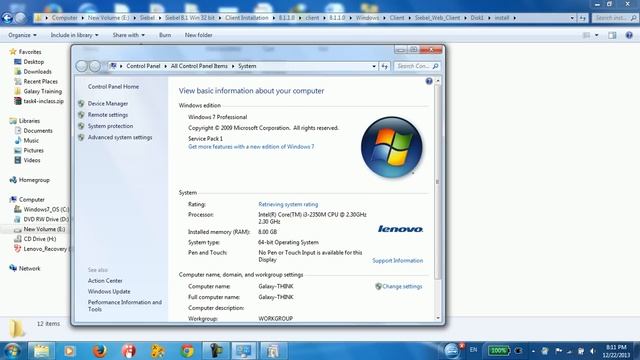Open System protection link

(x=110, y=126)
